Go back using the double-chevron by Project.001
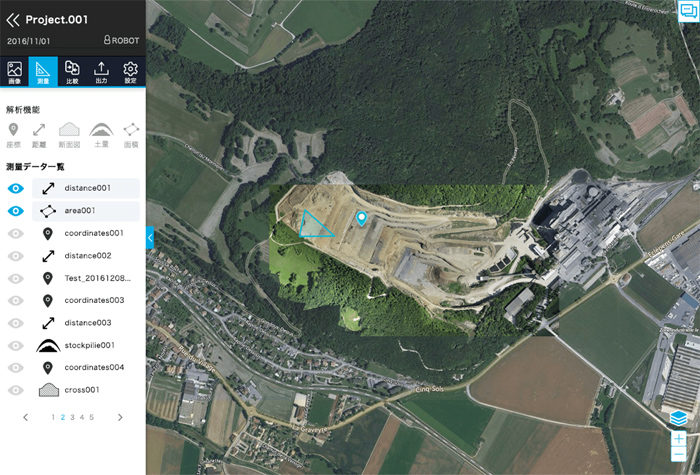 tap(13, 19)
